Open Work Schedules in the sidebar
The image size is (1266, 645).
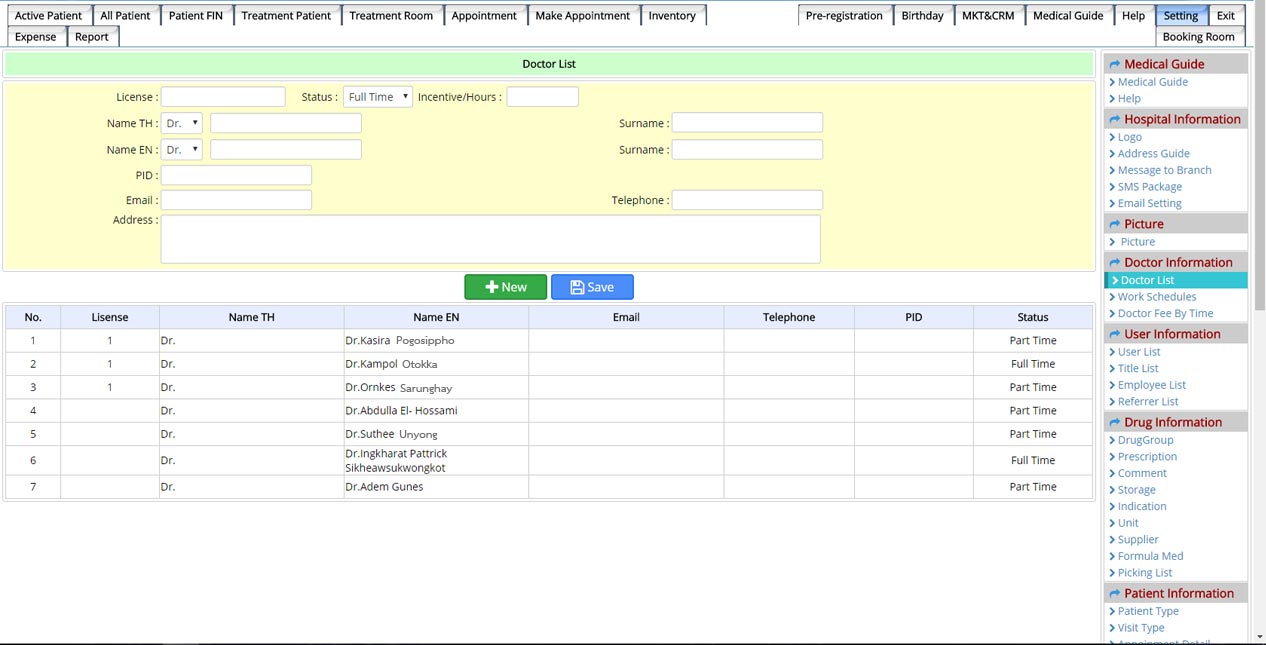click(x=1156, y=297)
